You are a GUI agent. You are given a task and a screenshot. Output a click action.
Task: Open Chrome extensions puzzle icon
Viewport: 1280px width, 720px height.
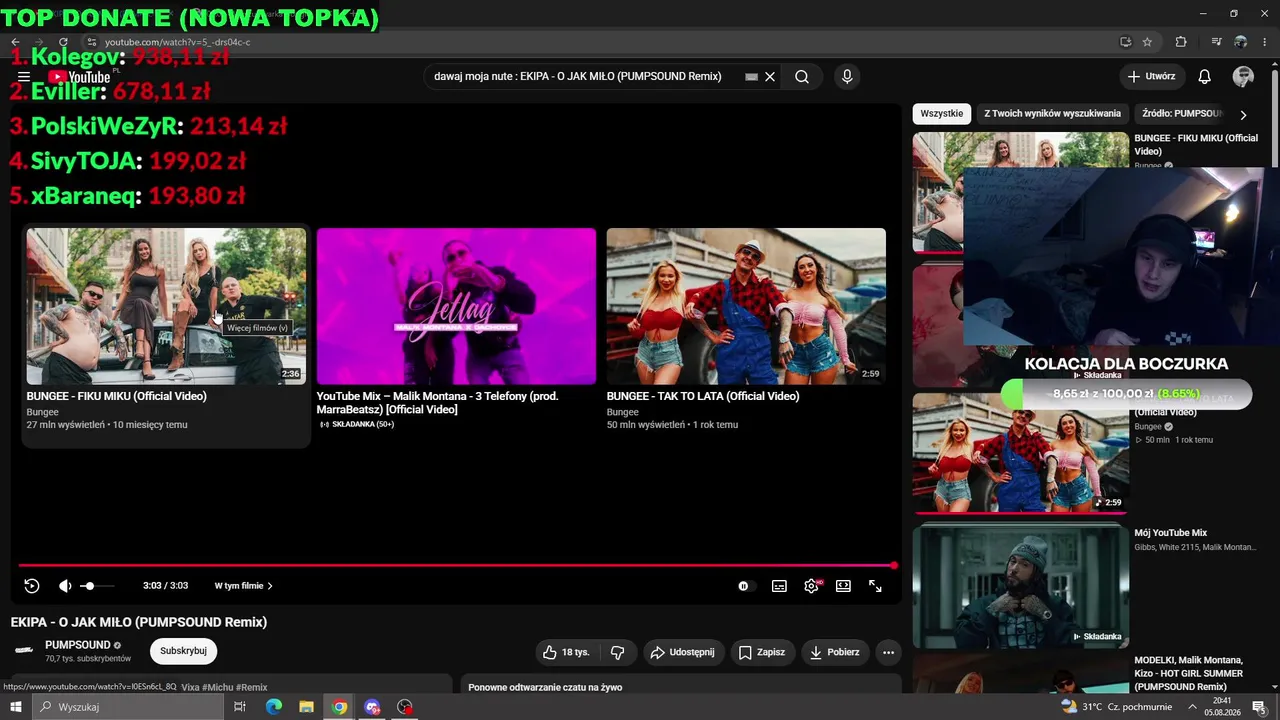[1181, 42]
